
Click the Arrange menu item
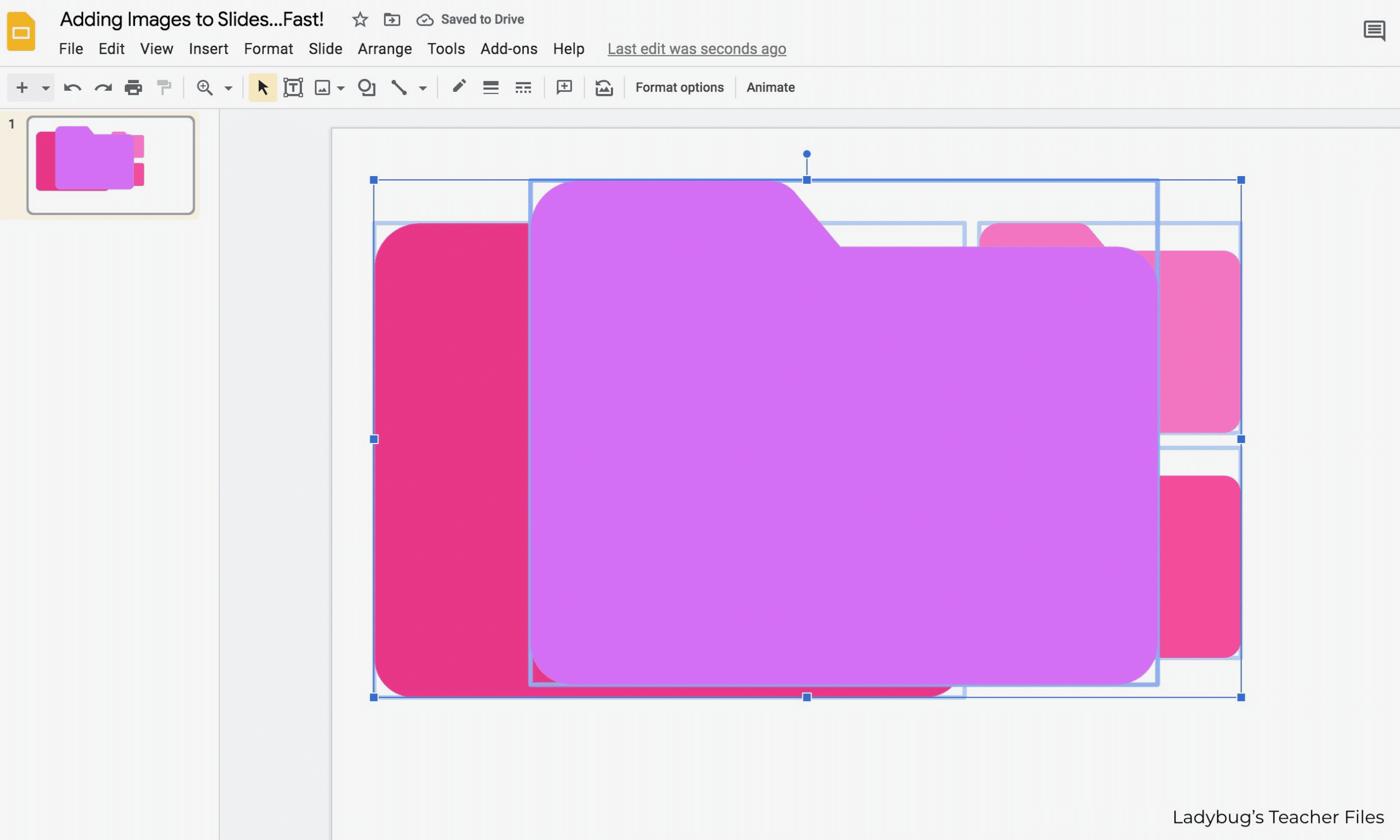click(x=384, y=48)
